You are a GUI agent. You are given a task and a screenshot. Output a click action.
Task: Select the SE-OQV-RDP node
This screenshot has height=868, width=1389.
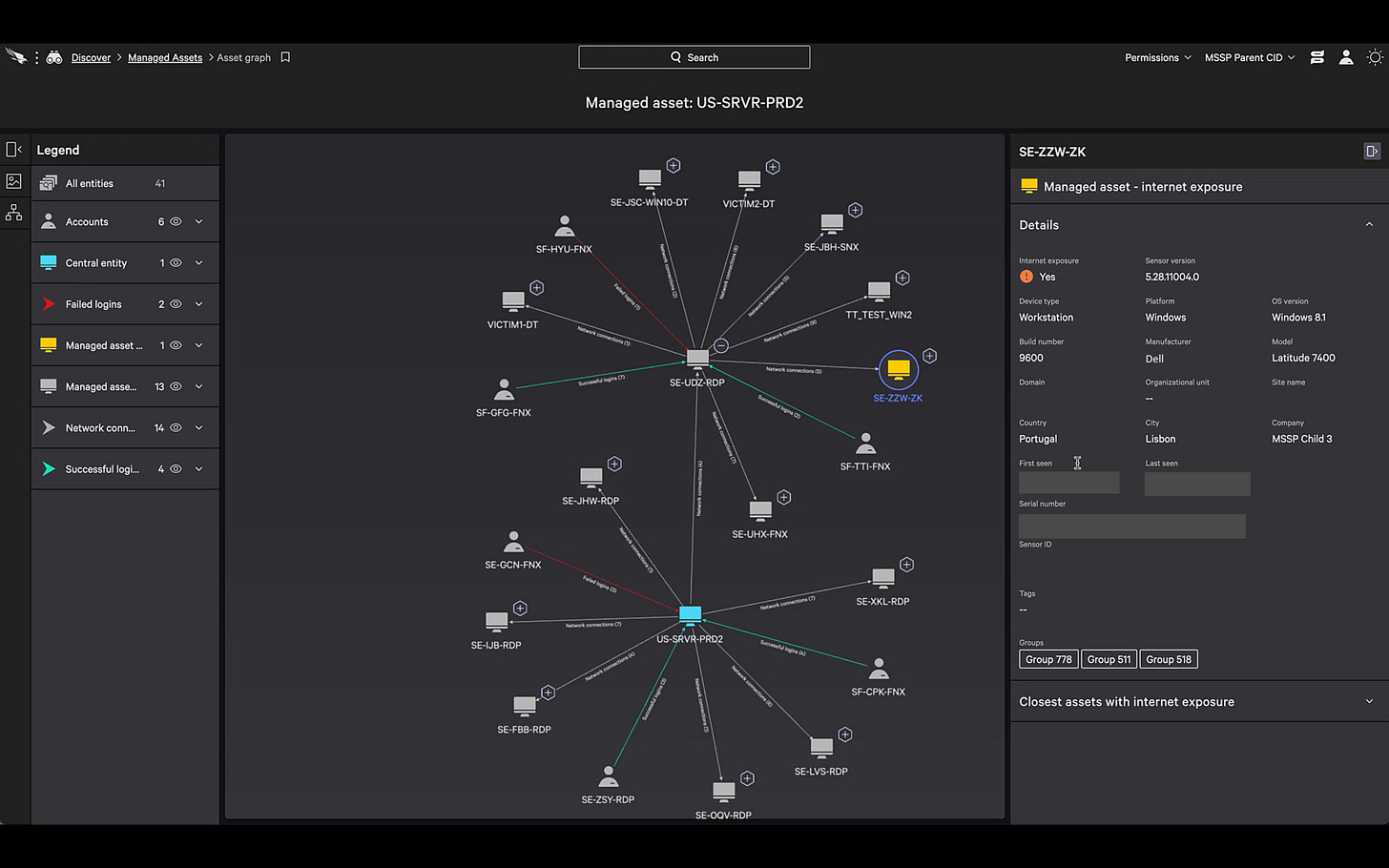(x=724, y=792)
